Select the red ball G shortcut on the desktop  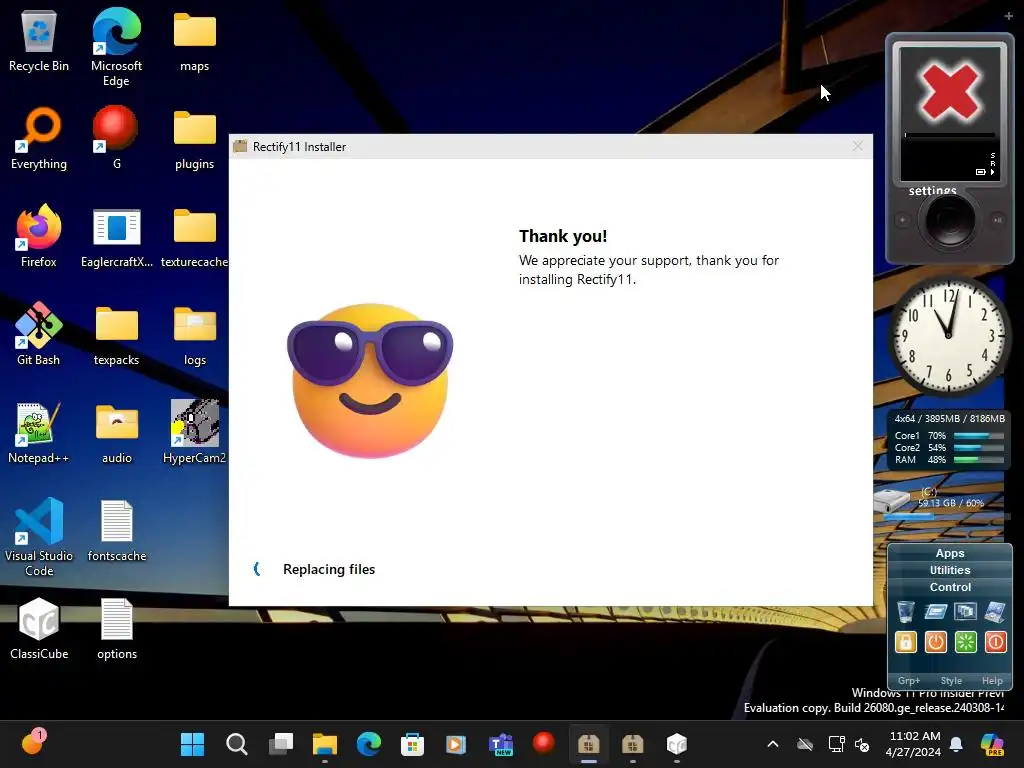click(x=116, y=139)
